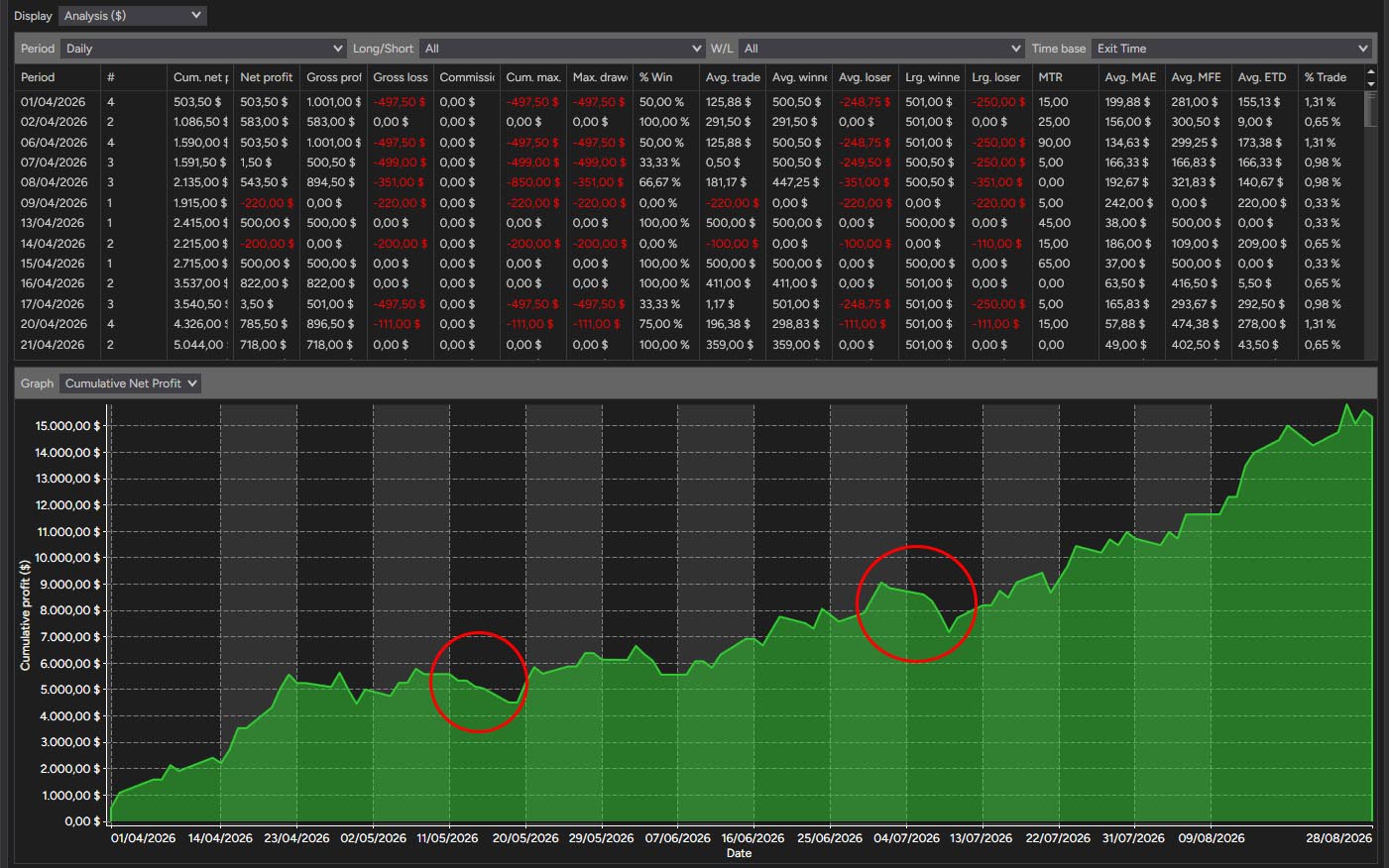Click the Cum. max. column header
The height and width of the screenshot is (868, 1389).
(x=532, y=77)
